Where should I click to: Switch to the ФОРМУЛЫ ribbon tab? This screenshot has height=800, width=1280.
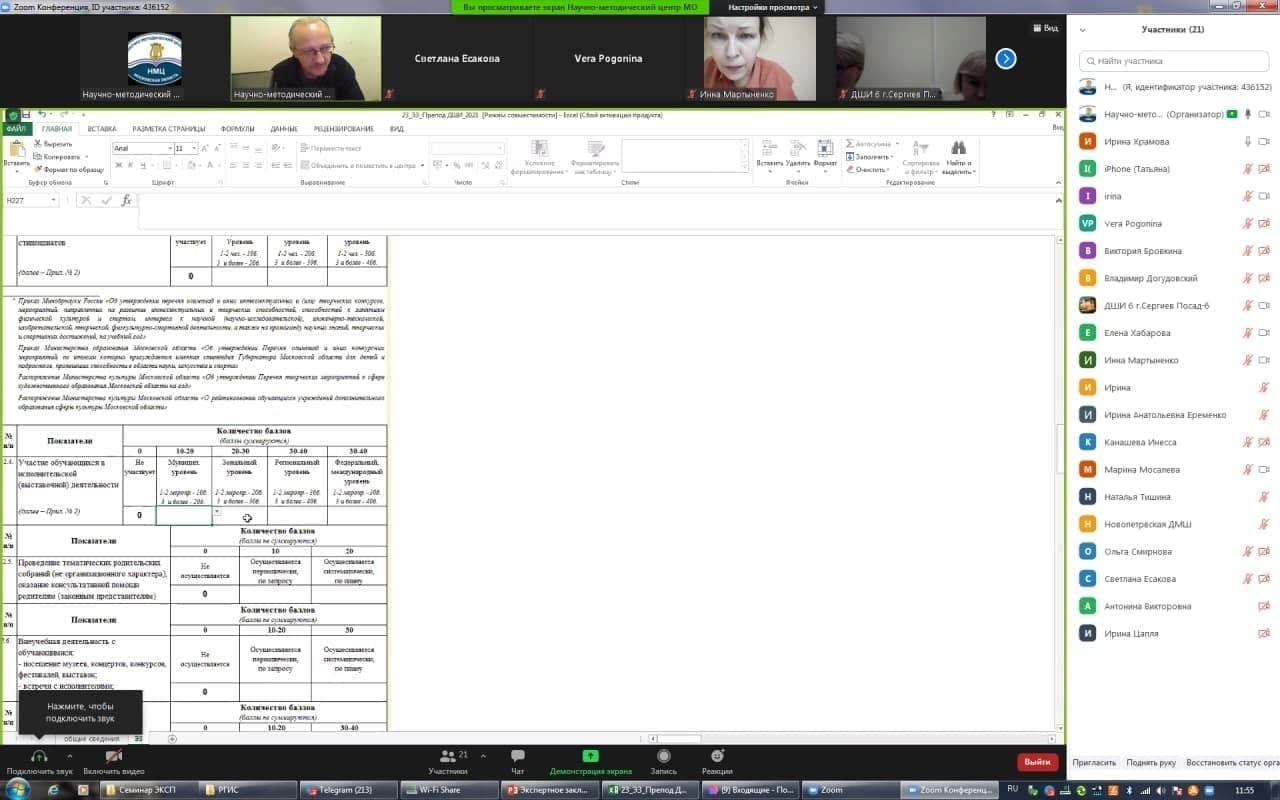click(237, 129)
